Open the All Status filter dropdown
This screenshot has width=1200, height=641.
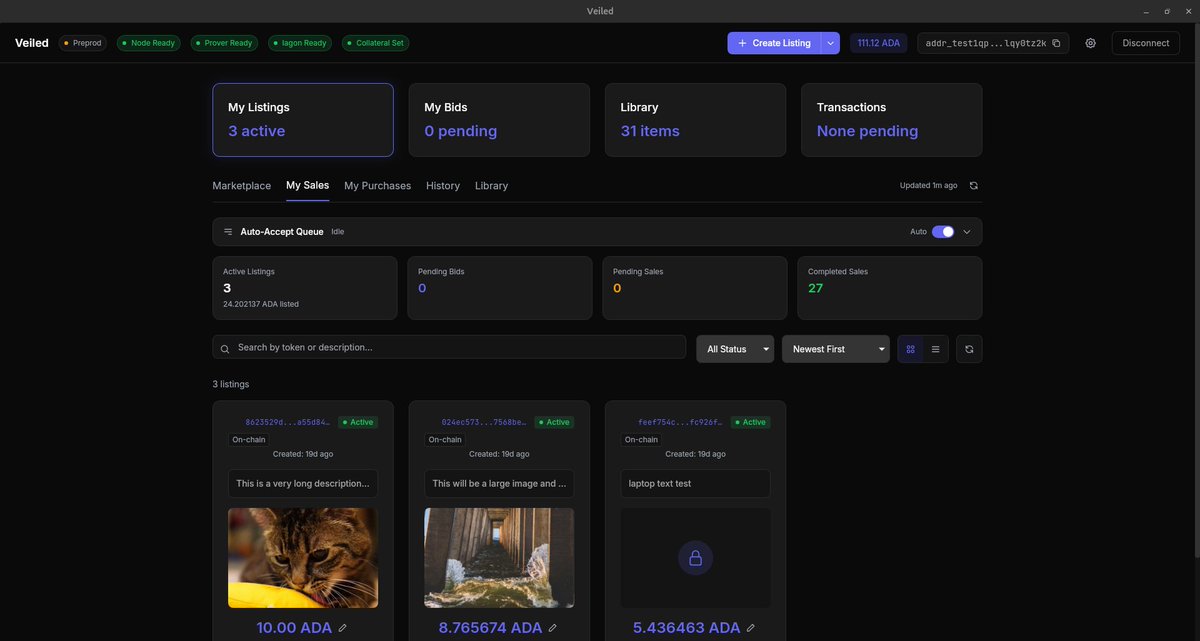tap(735, 349)
